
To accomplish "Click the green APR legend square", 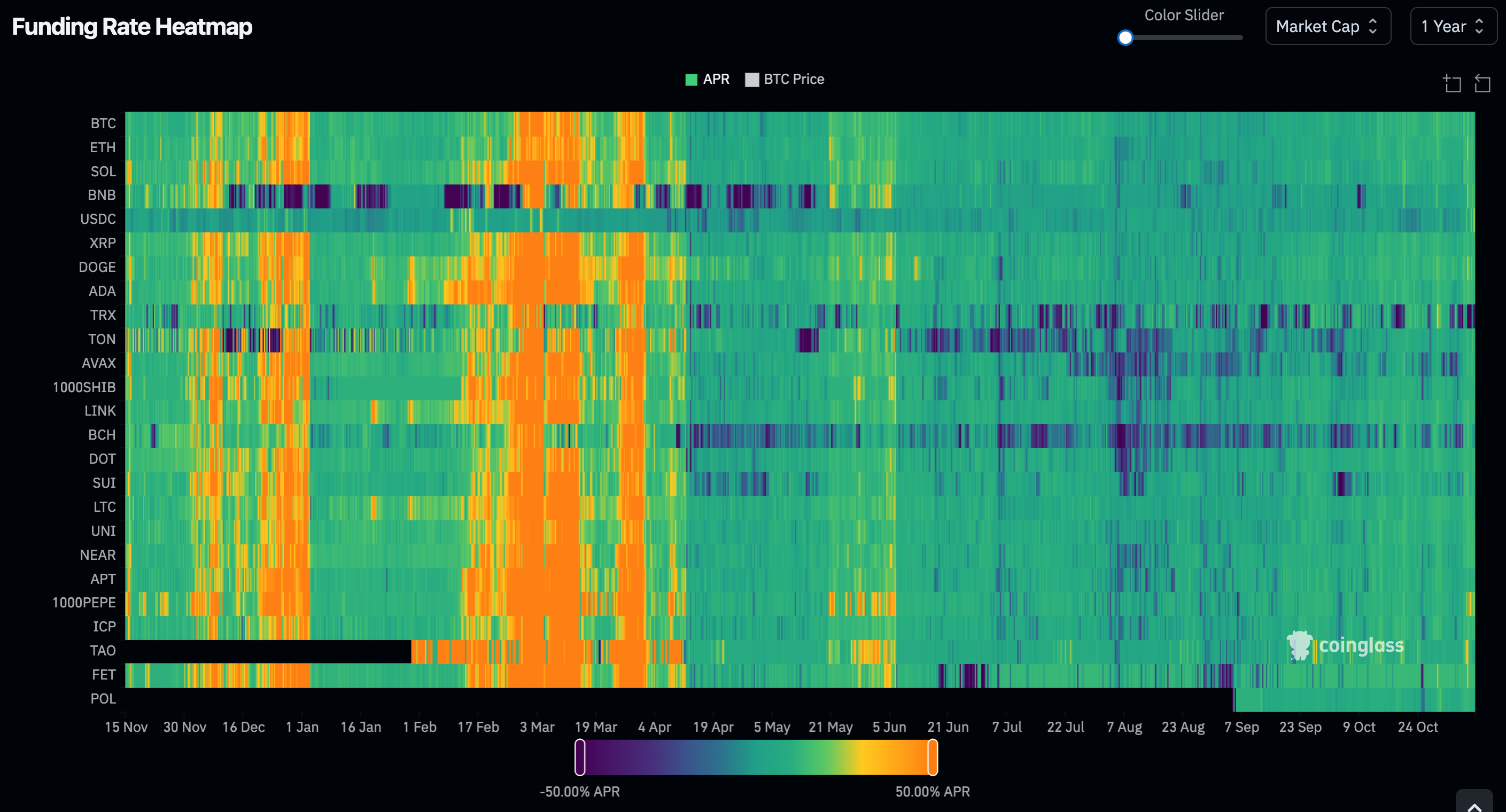I will coord(691,80).
